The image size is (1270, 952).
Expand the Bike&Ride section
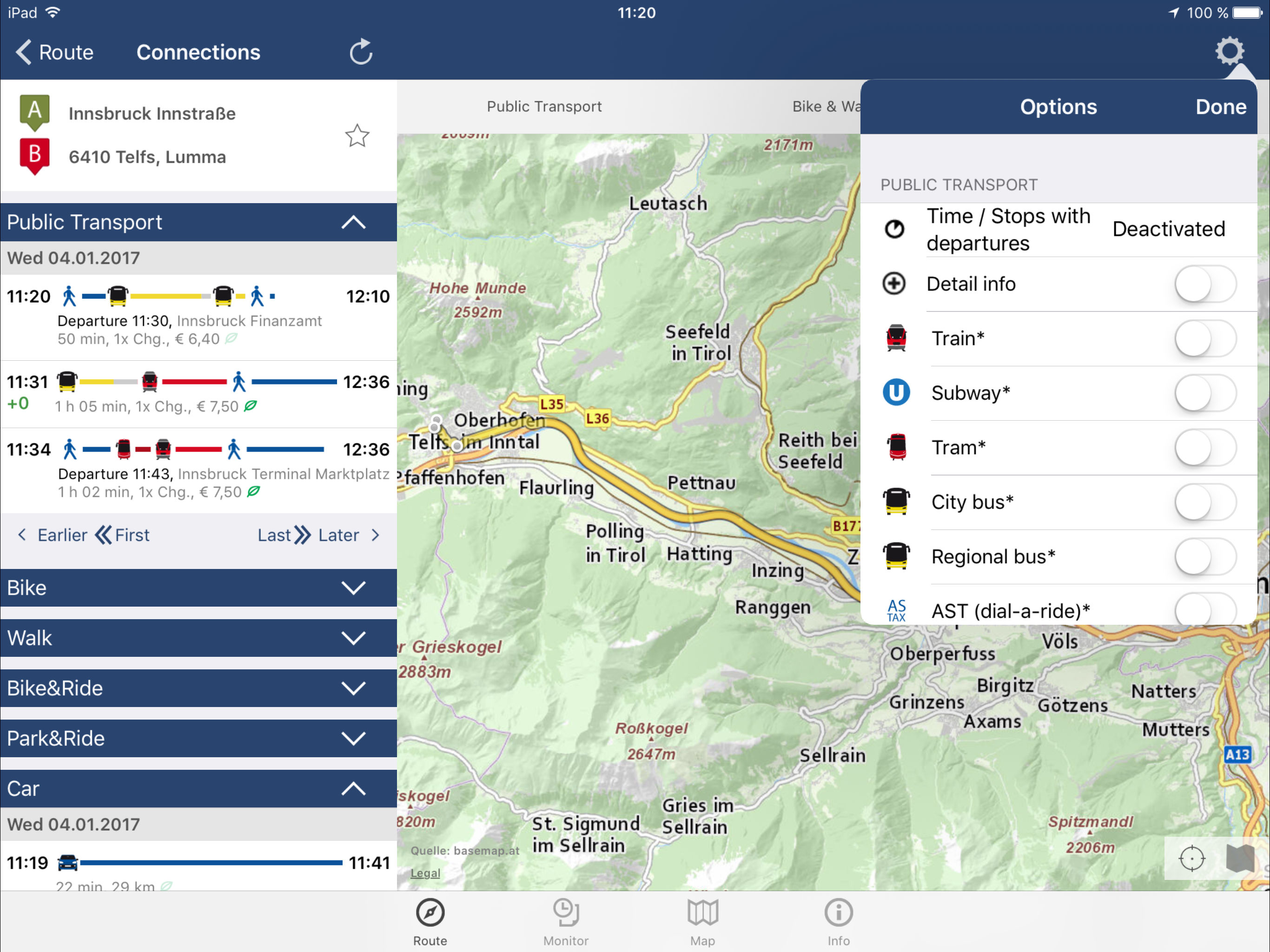[x=198, y=688]
